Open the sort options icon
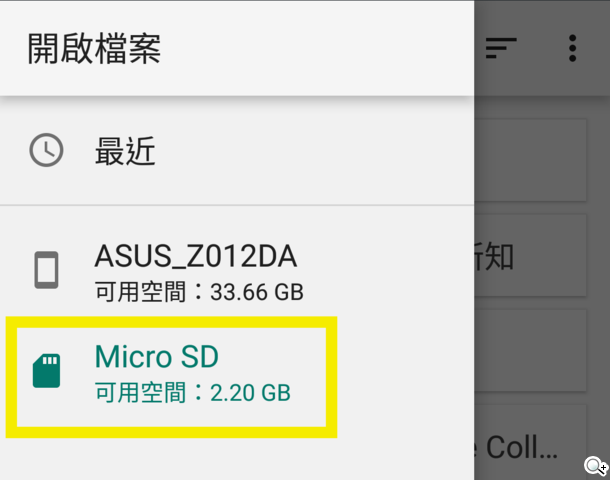The height and width of the screenshot is (480, 610). 501,48
